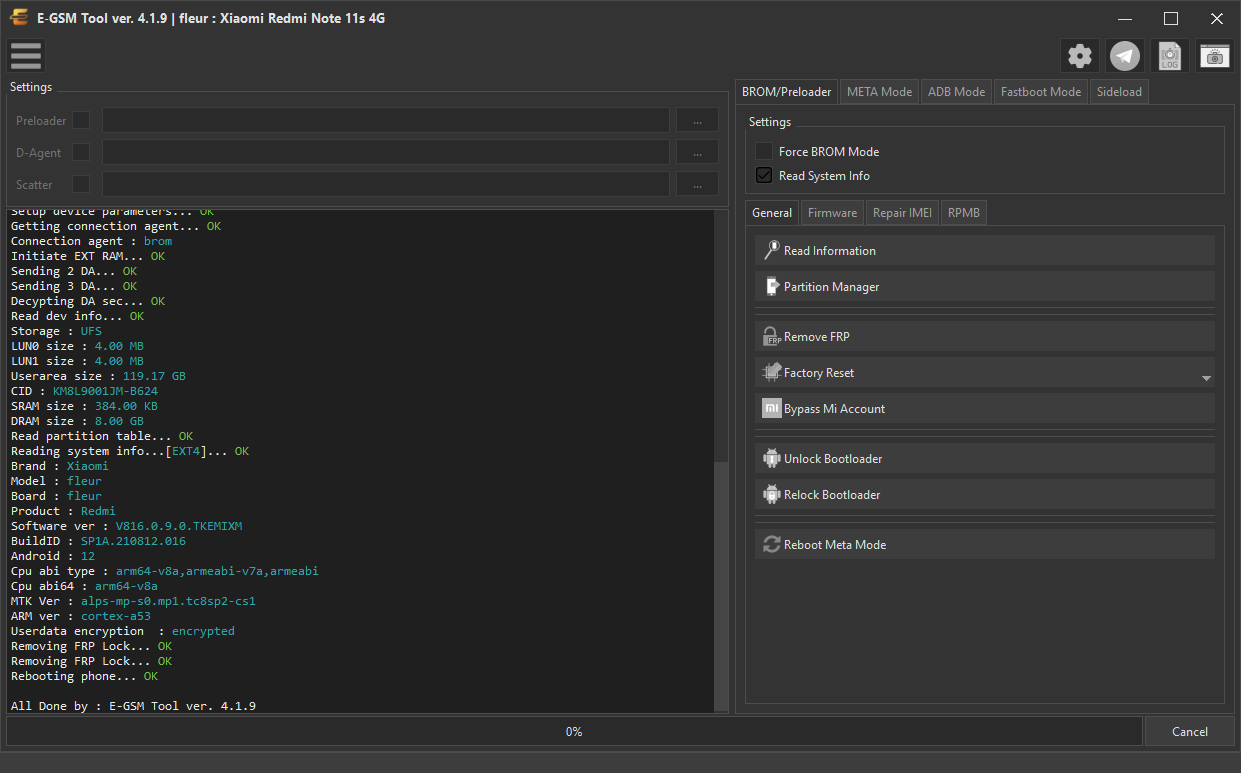Click the Partition Manager button
Viewport: 1241px width, 773px height.
coord(985,287)
